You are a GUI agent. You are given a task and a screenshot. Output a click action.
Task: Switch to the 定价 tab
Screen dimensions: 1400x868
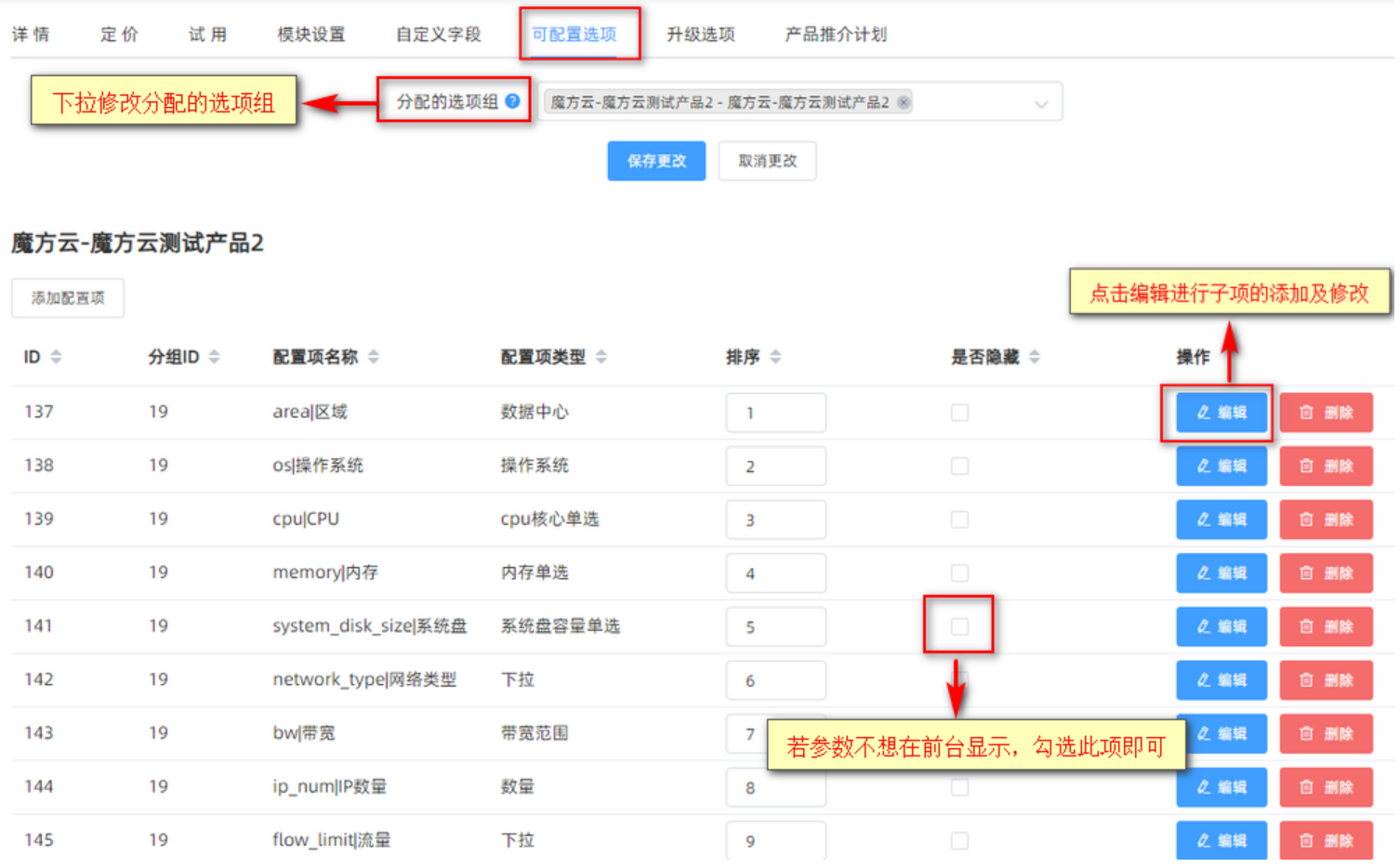[119, 34]
